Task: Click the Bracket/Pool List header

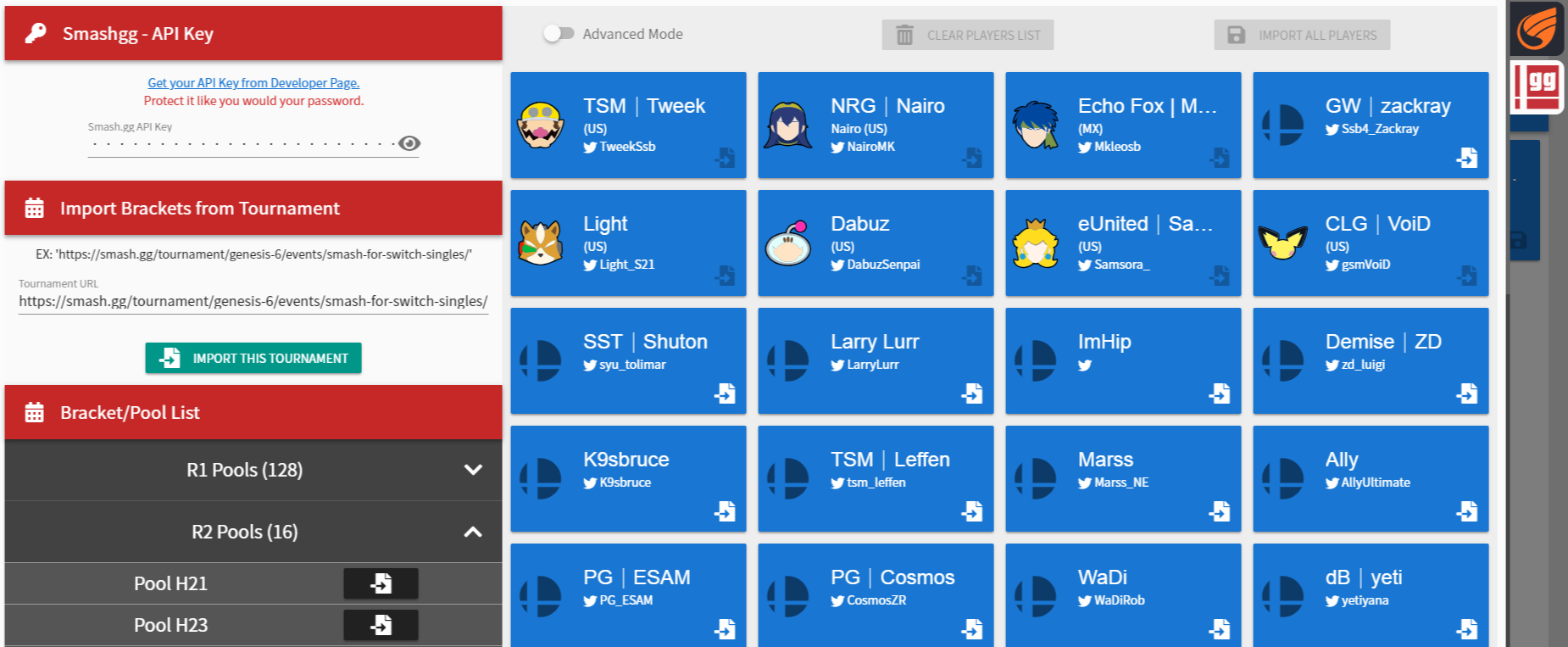Action: pos(253,412)
